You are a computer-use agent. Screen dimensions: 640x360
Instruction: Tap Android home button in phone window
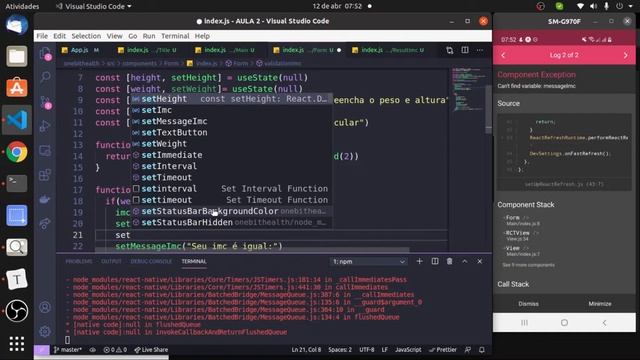[x=564, y=323]
